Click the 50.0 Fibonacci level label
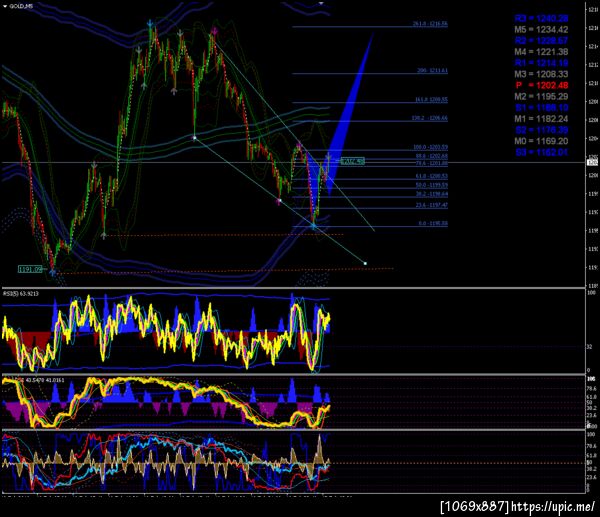Viewport: 600px width, 517px height. pos(432,185)
